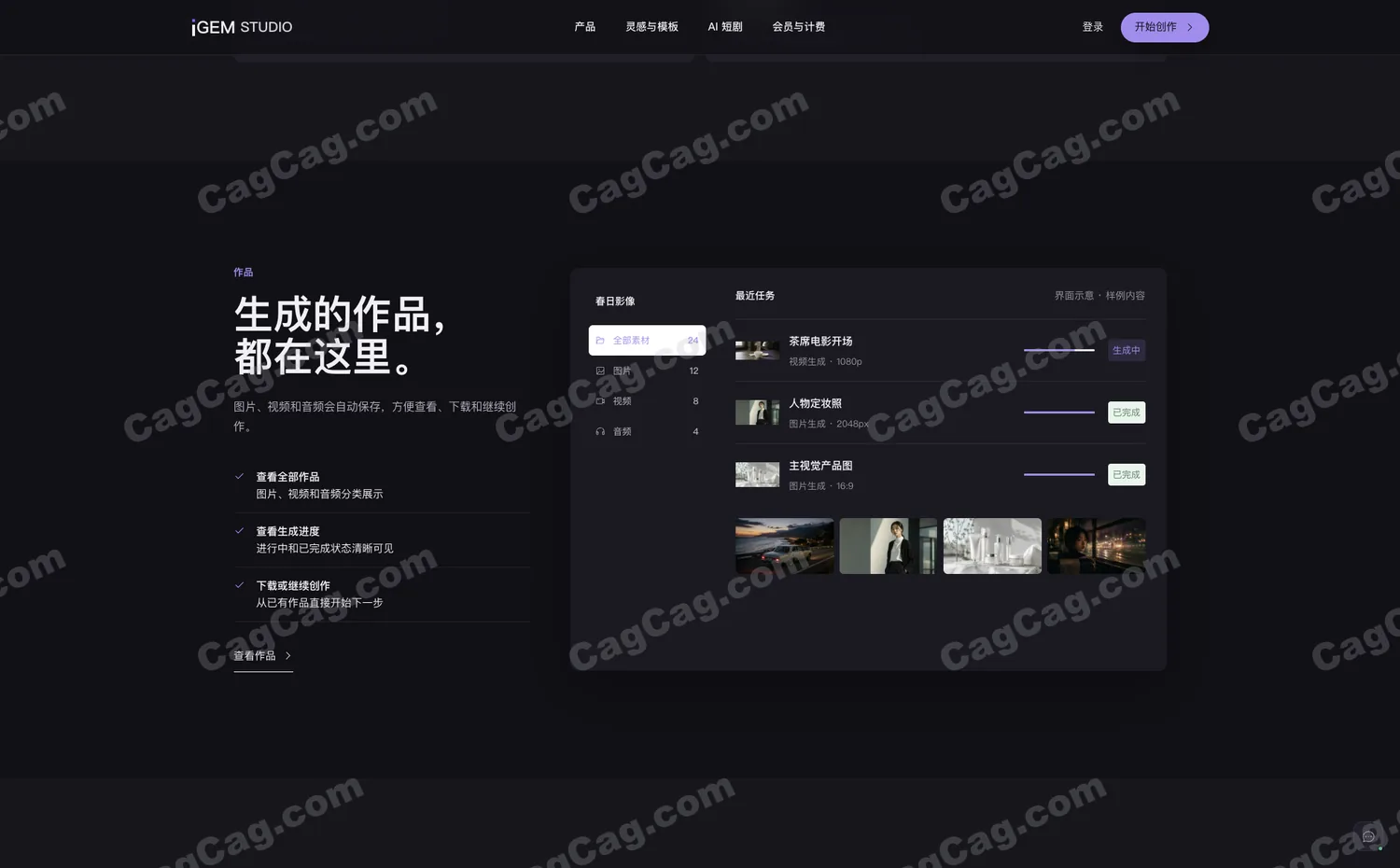Viewport: 1400px width, 868px height.
Task: Open 会员与计费 in the navbar
Action: (798, 27)
